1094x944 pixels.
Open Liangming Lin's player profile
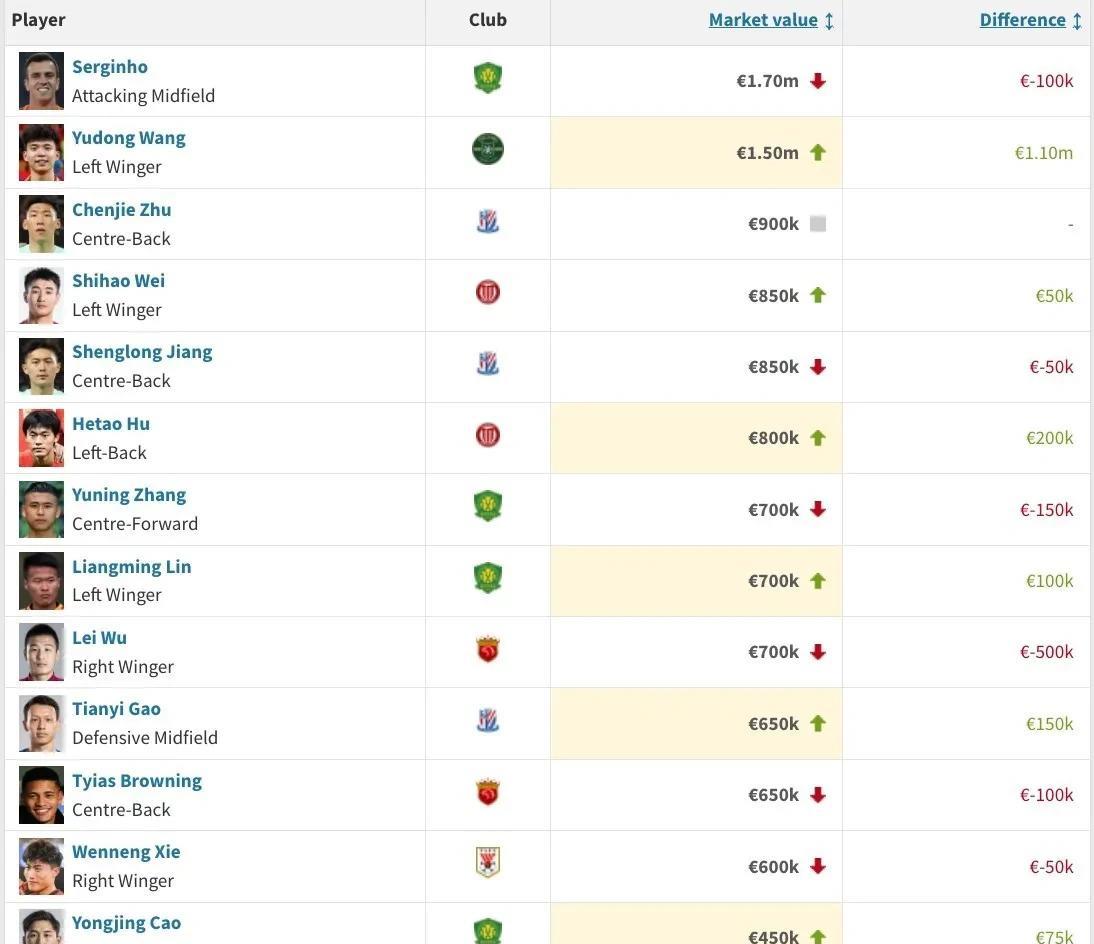[x=131, y=567]
